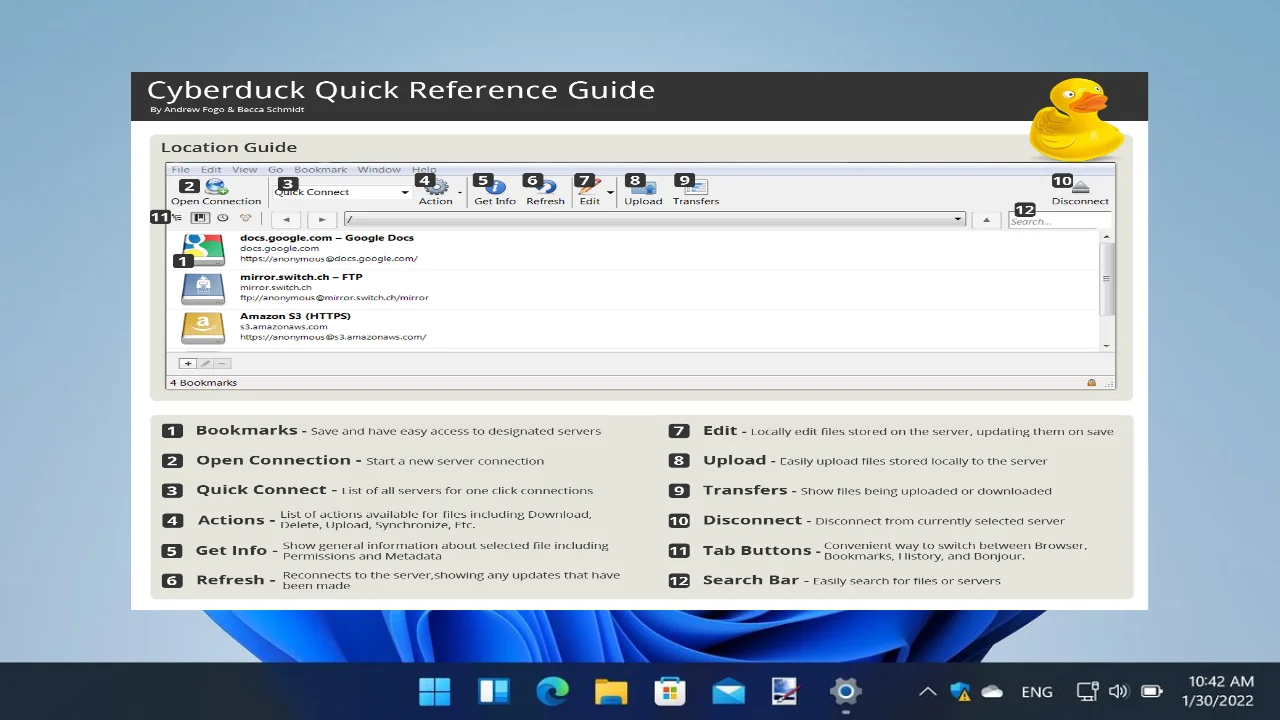Click the 'Cyberduck Quick Reference Guide' heading
The width and height of the screenshot is (1280, 720).
pyautogui.click(x=401, y=90)
